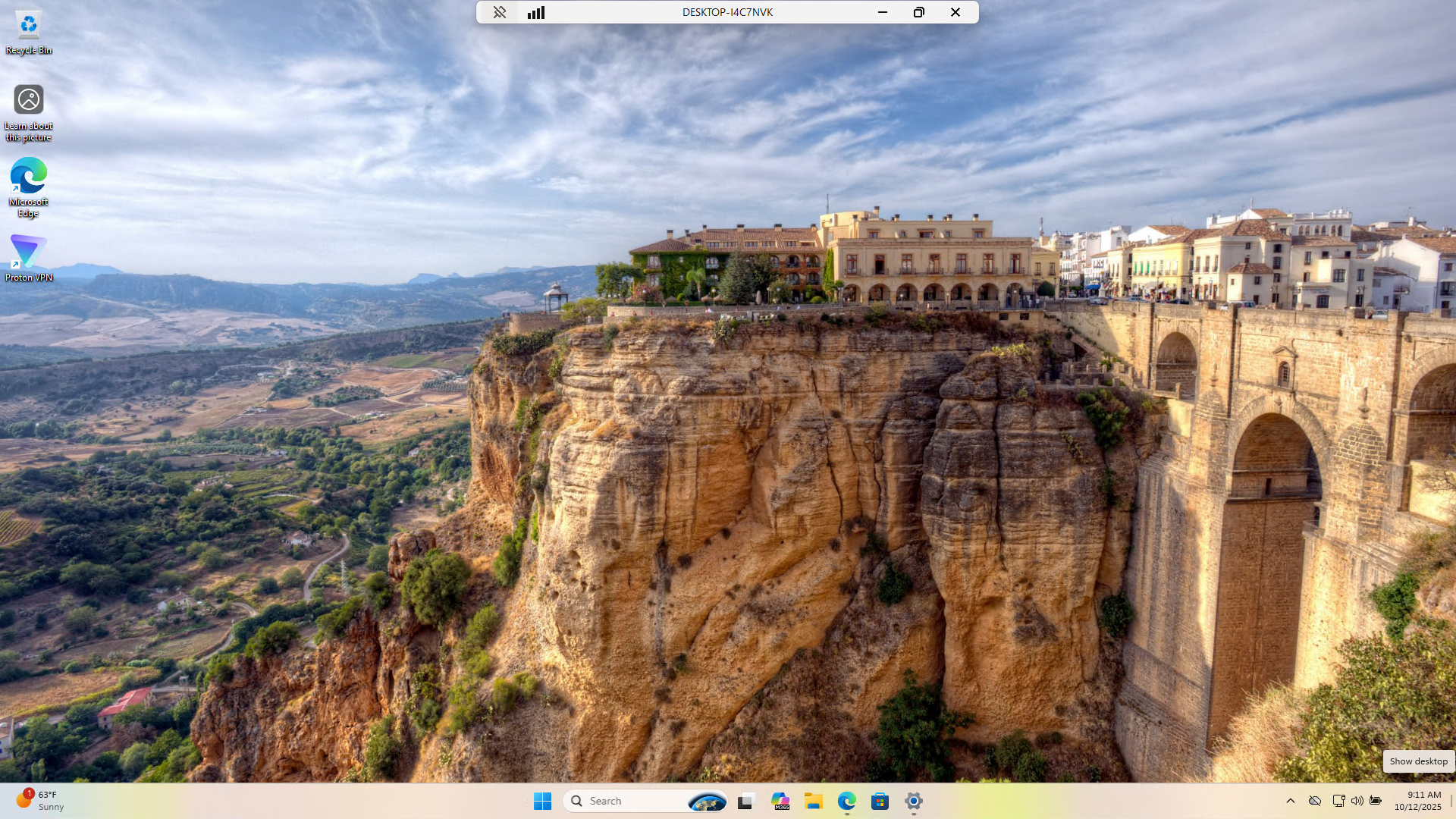Image resolution: width=1456 pixels, height=819 pixels.
Task: Open network status tray icon
Action: 1338,801
